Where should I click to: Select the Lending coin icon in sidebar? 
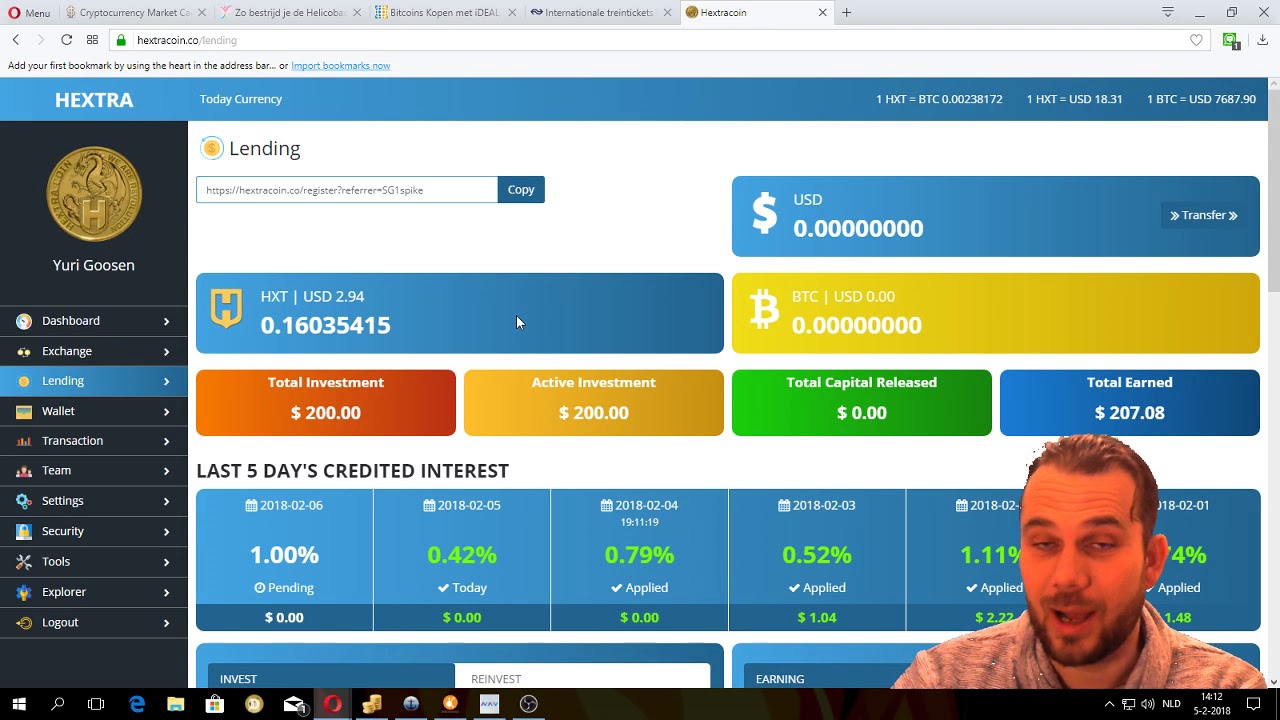click(x=24, y=381)
